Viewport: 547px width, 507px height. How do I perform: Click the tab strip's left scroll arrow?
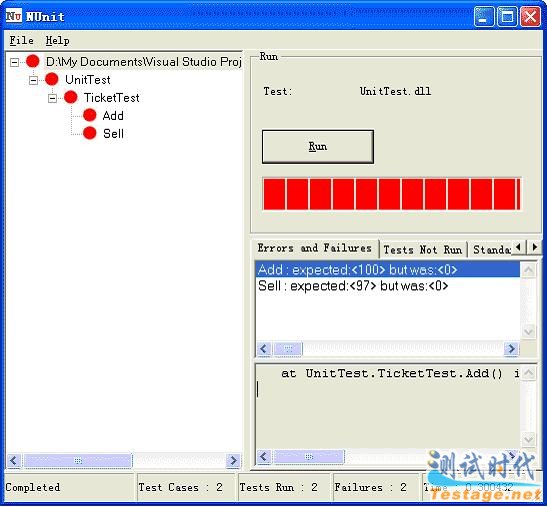pos(519,247)
